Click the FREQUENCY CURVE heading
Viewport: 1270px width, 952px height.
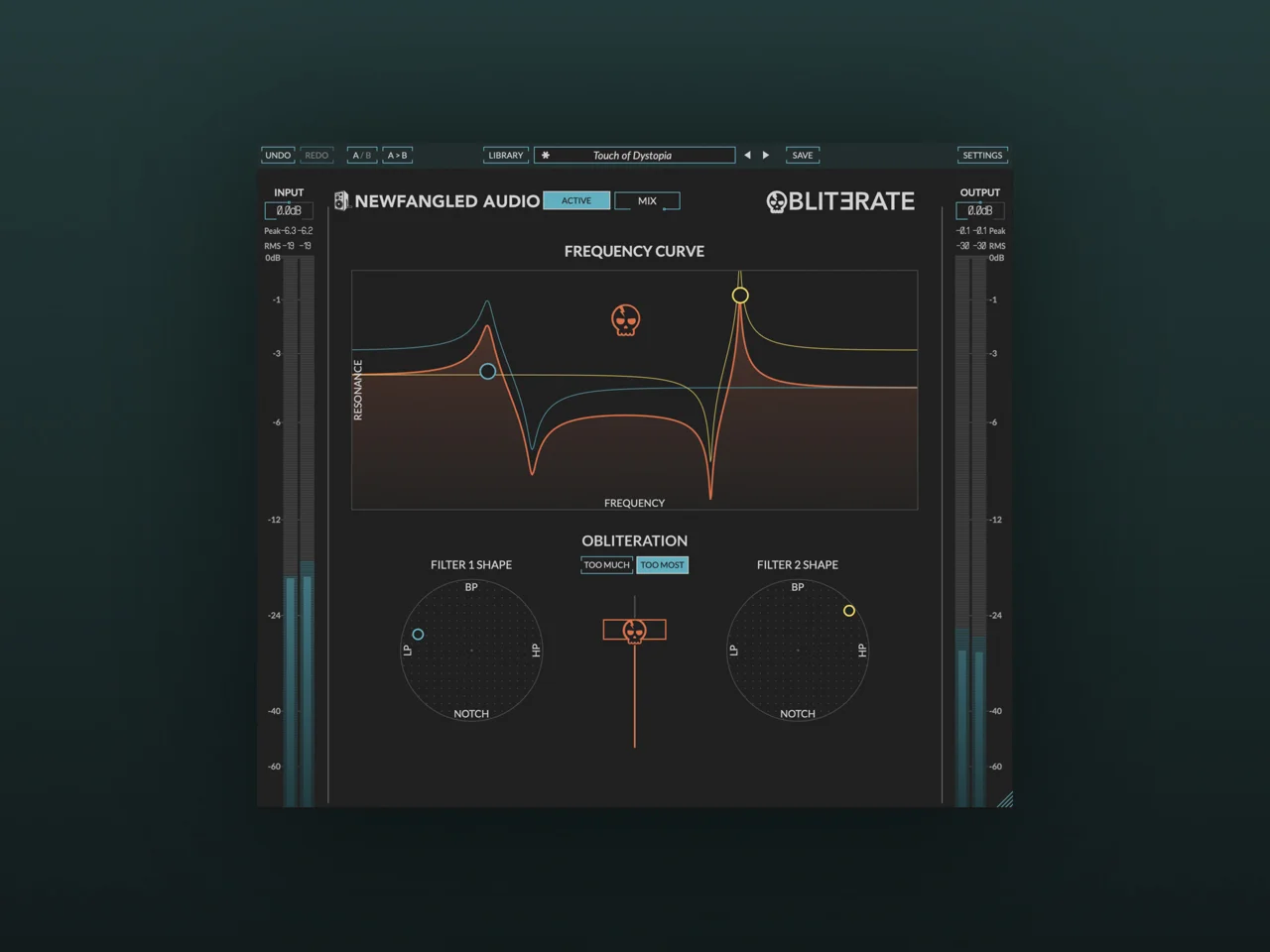(x=635, y=252)
